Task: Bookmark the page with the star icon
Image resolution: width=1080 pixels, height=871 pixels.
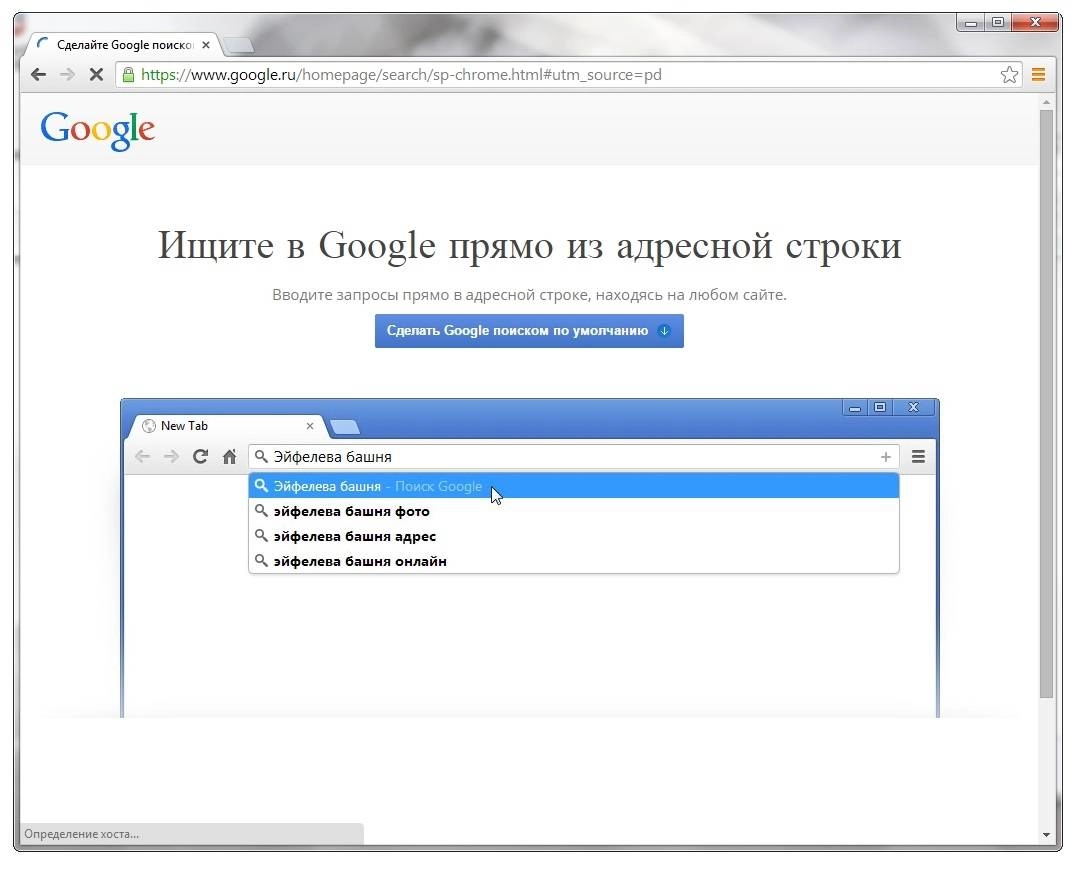Action: 1009,74
